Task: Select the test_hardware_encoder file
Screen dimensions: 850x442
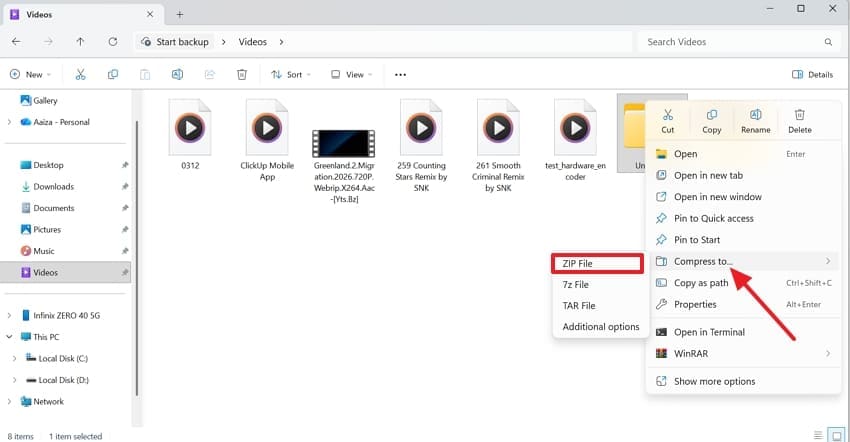Action: pos(575,139)
